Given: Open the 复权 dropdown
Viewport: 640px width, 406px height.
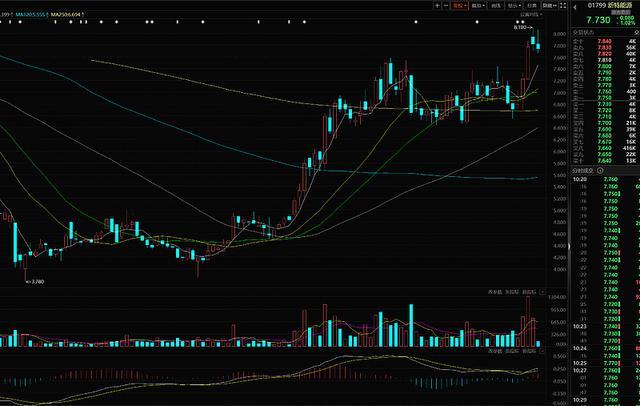Looking at the screenshot, I should 460,6.
